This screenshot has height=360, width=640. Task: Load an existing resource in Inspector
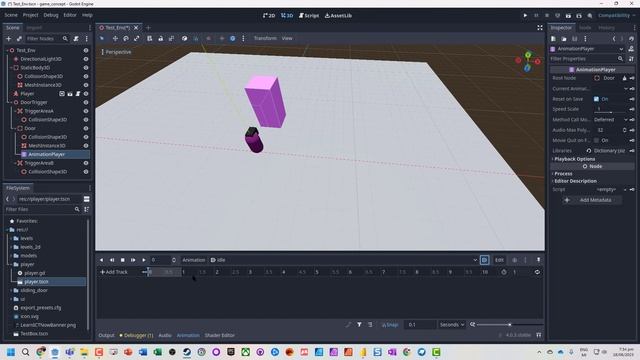pyautogui.click(x=564, y=39)
